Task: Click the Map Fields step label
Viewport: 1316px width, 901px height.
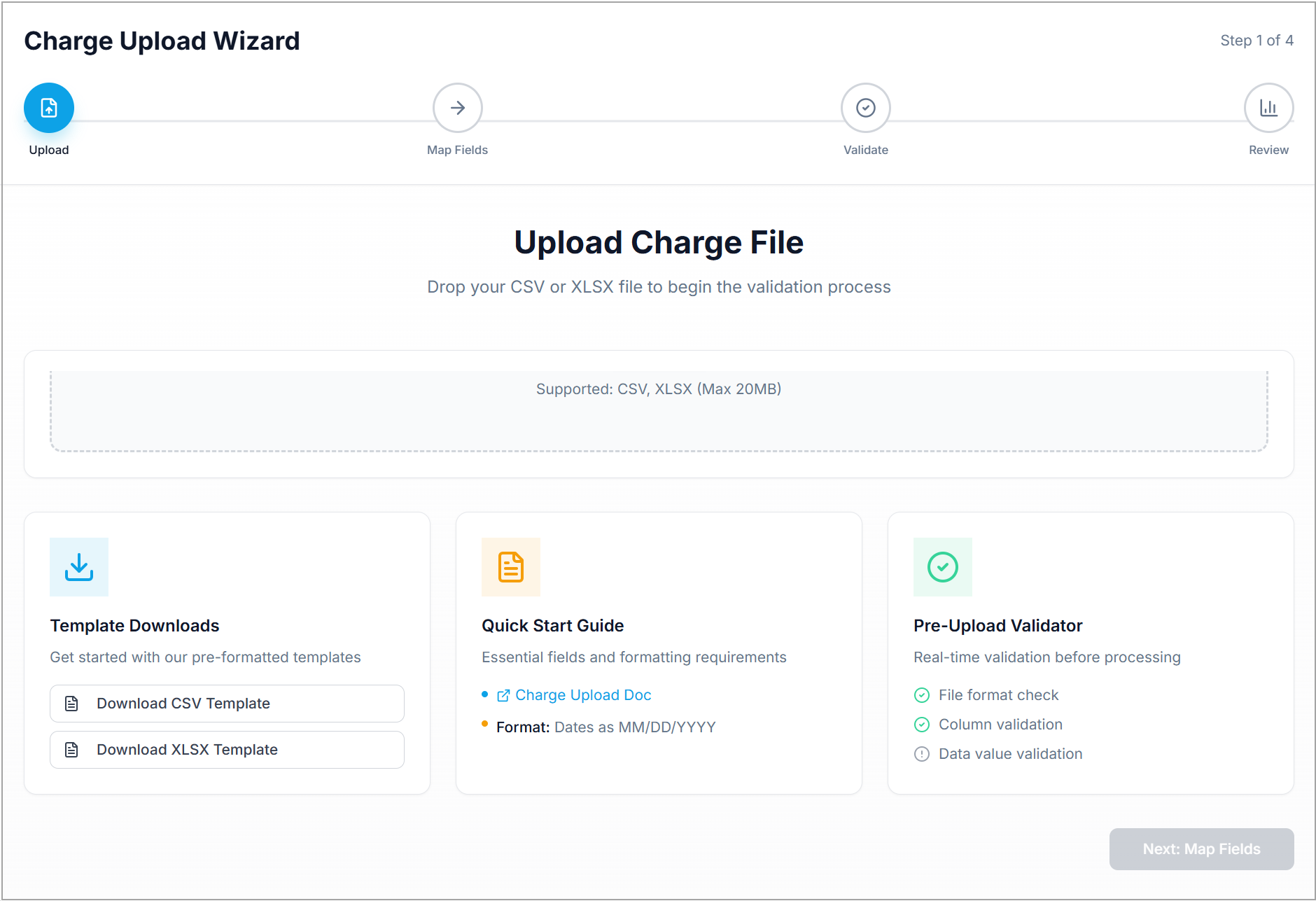Action: [457, 150]
